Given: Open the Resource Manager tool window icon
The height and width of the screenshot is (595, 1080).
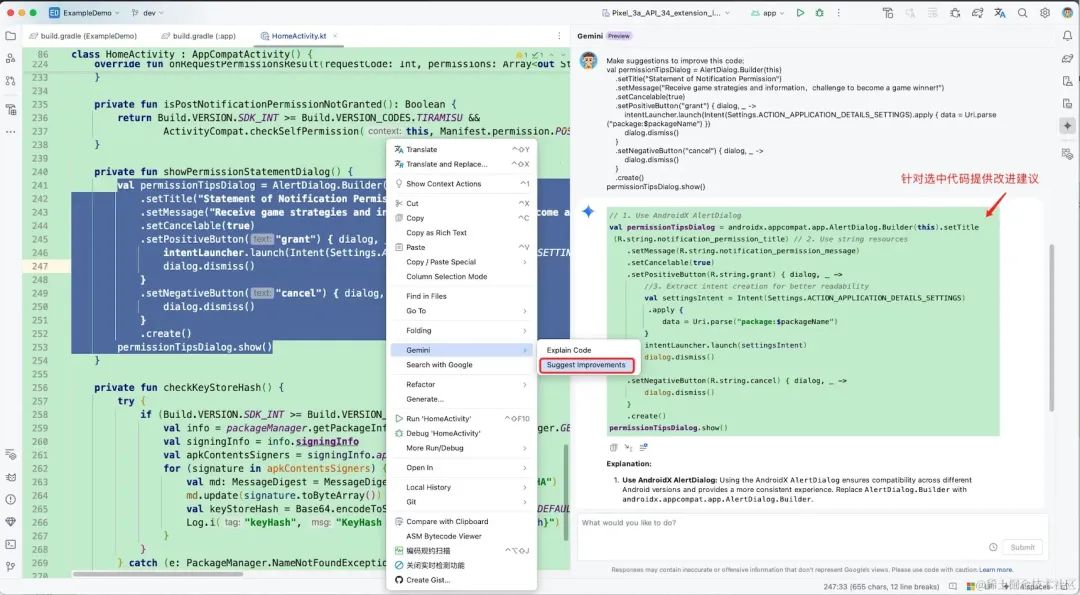Looking at the screenshot, I should click(10, 109).
